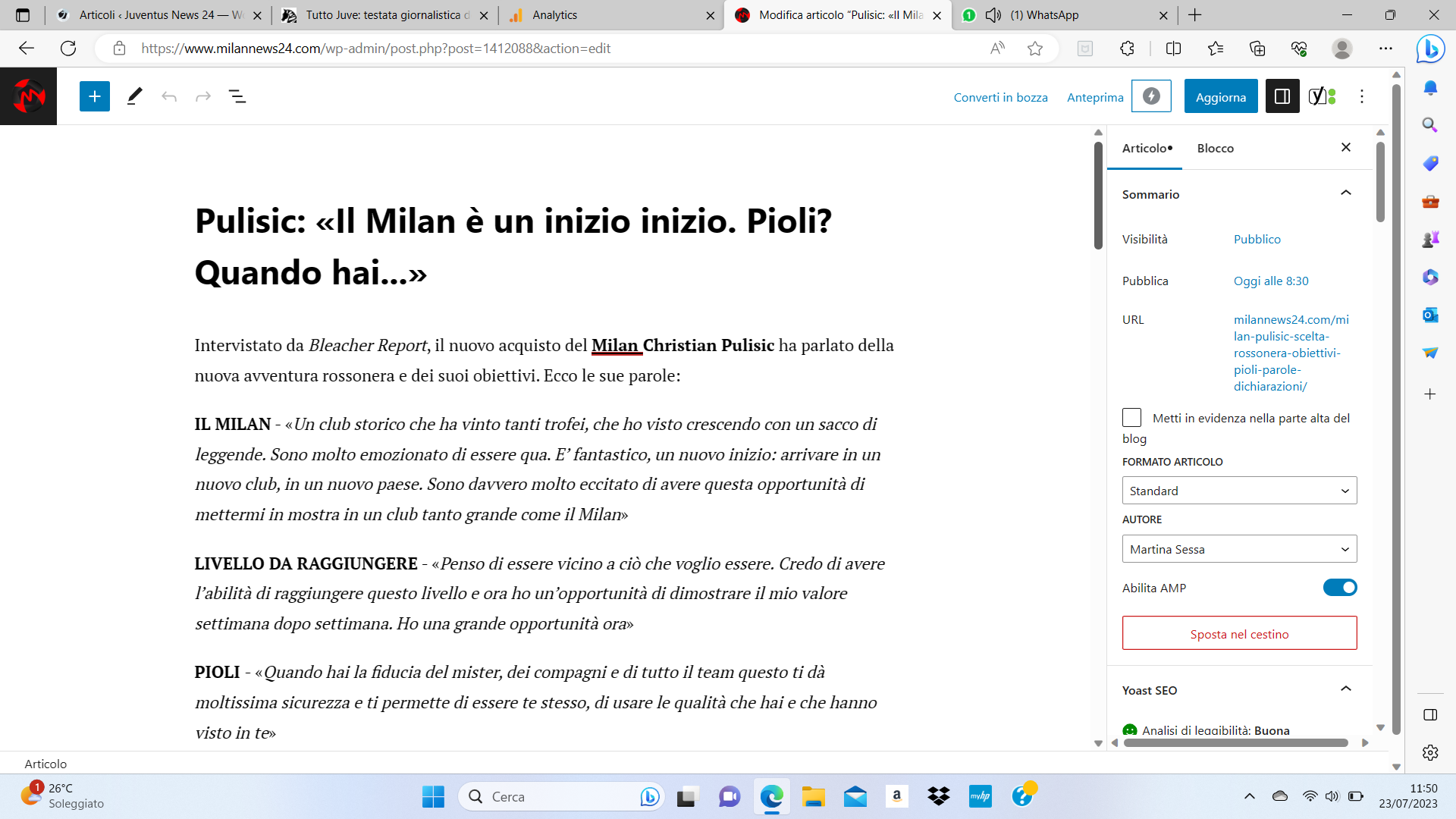Viewport: 1456px width, 819px height.
Task: Click the taskbar Cerca search box
Action: 561,796
